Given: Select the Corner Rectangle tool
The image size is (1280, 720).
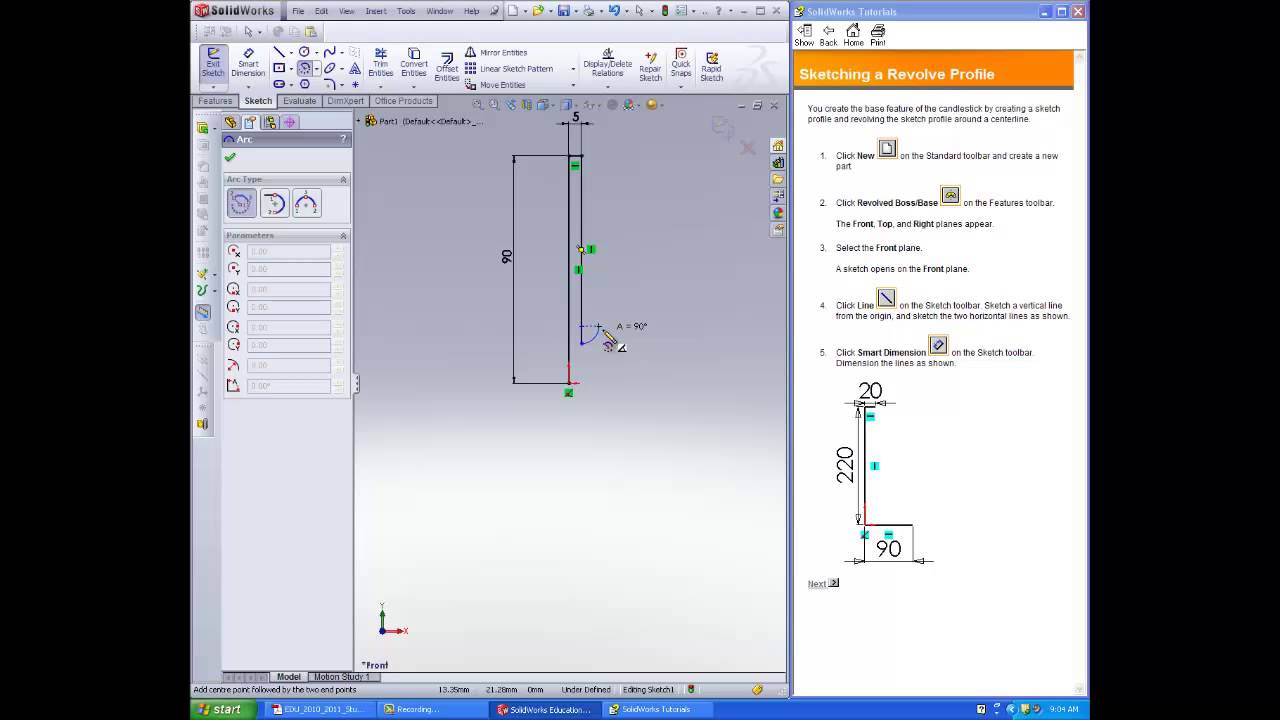Looking at the screenshot, I should [x=279, y=68].
